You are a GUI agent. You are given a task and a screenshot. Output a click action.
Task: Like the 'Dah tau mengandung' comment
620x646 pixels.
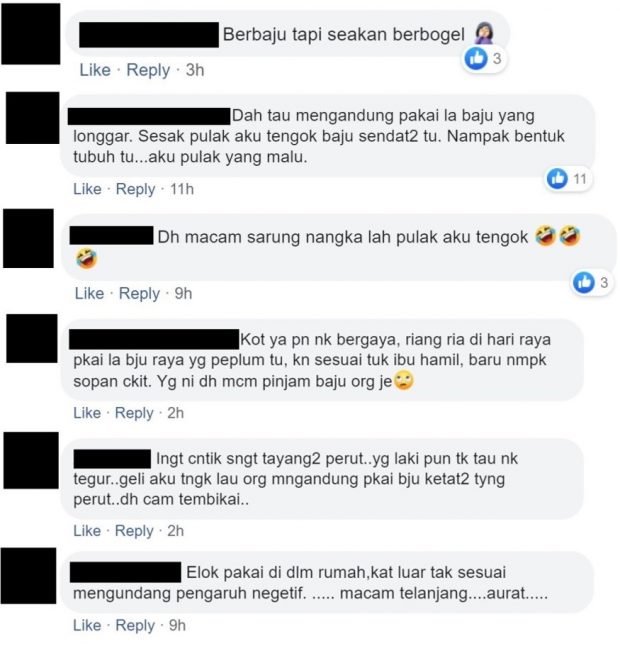click(x=87, y=189)
